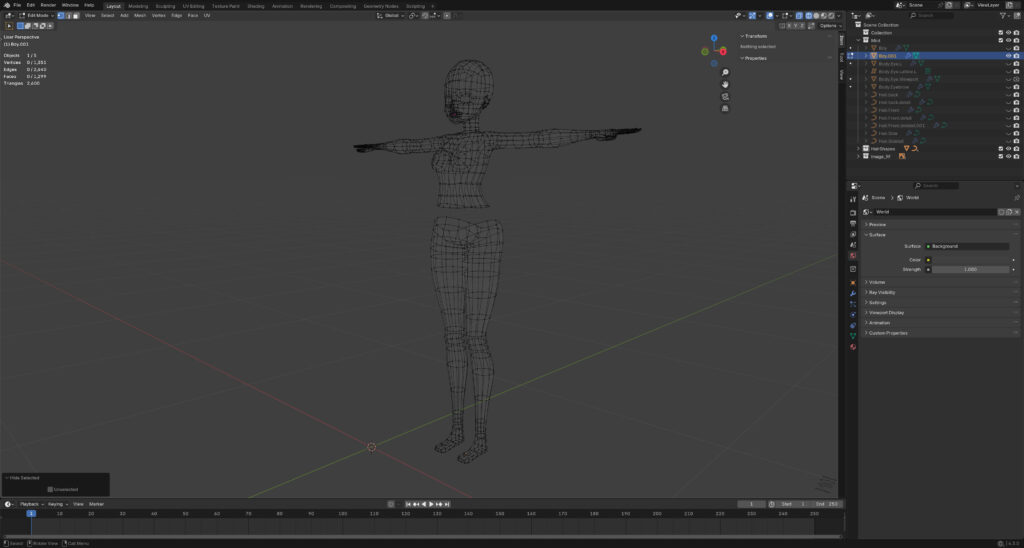This screenshot has width=1024, height=548.
Task: Expand HairShapes collection in outliner
Action: 858,149
